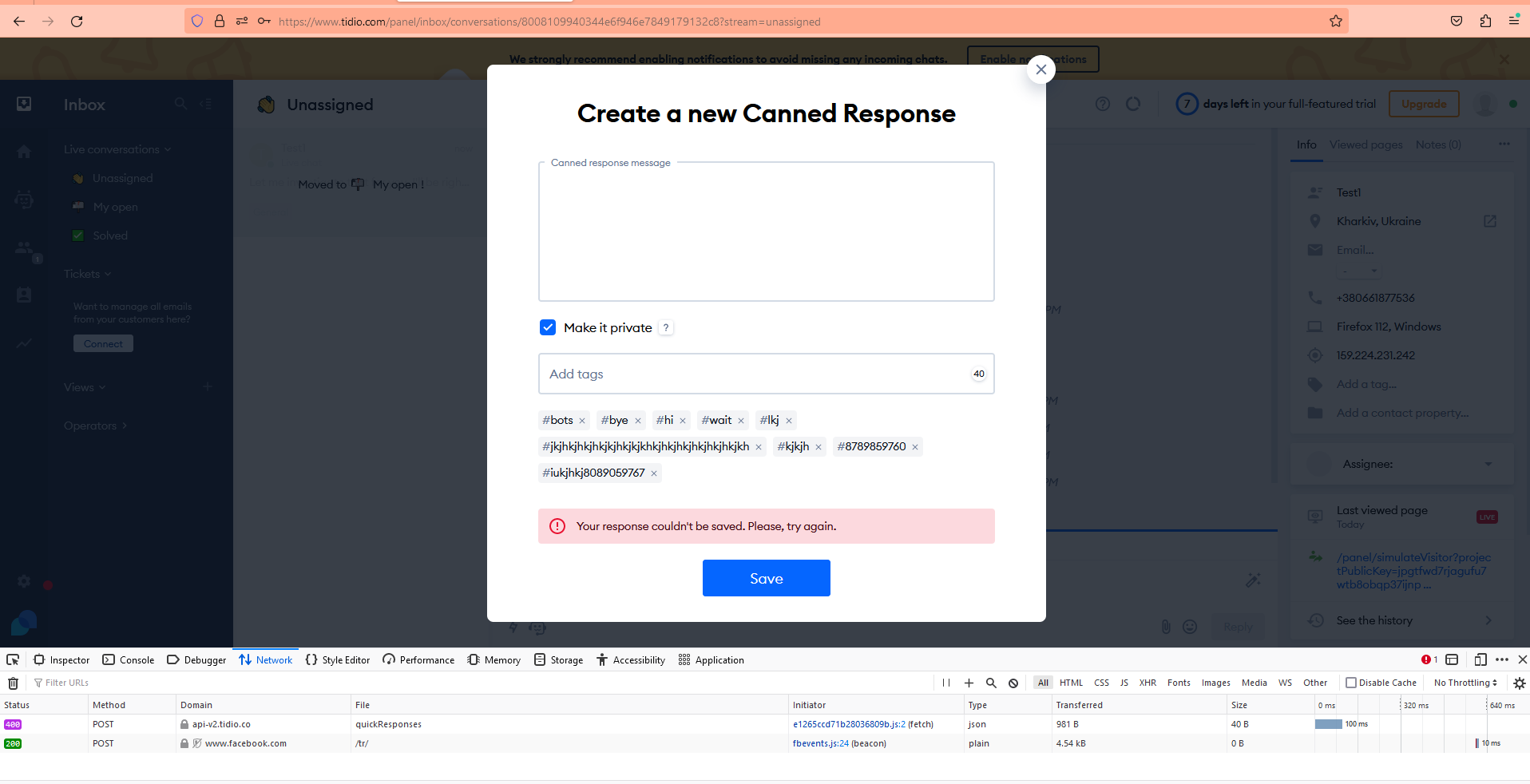Remove the #bots tag
This screenshot has height=784, width=1530.
pyautogui.click(x=582, y=421)
